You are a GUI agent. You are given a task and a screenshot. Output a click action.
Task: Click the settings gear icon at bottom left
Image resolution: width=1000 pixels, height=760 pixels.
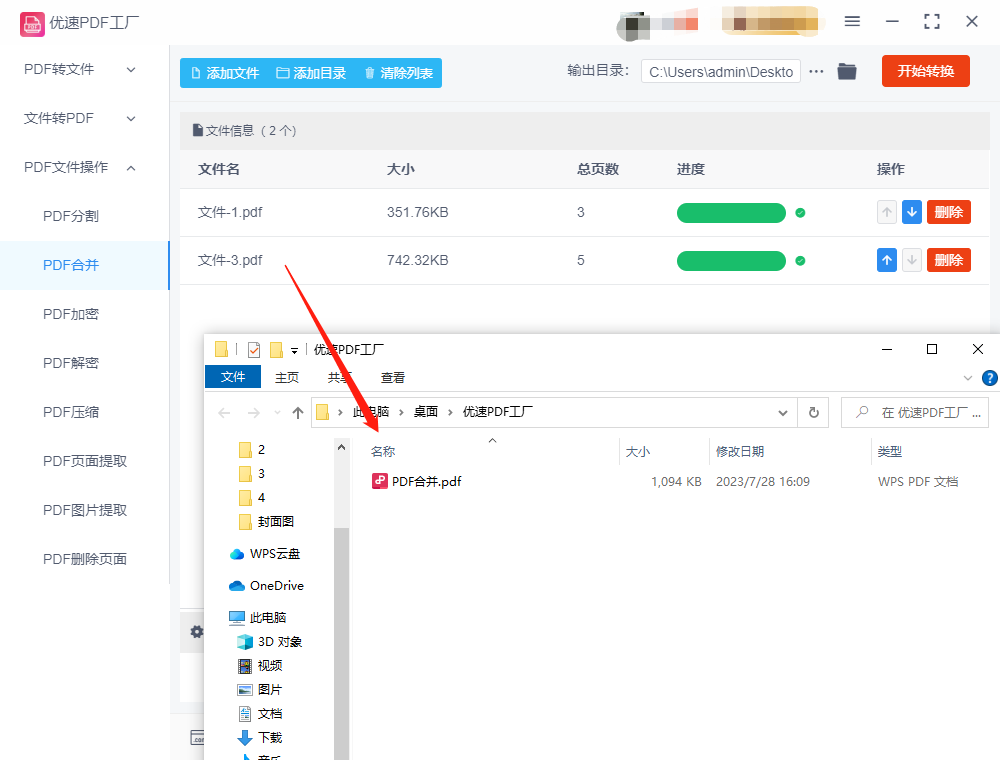tap(196, 632)
